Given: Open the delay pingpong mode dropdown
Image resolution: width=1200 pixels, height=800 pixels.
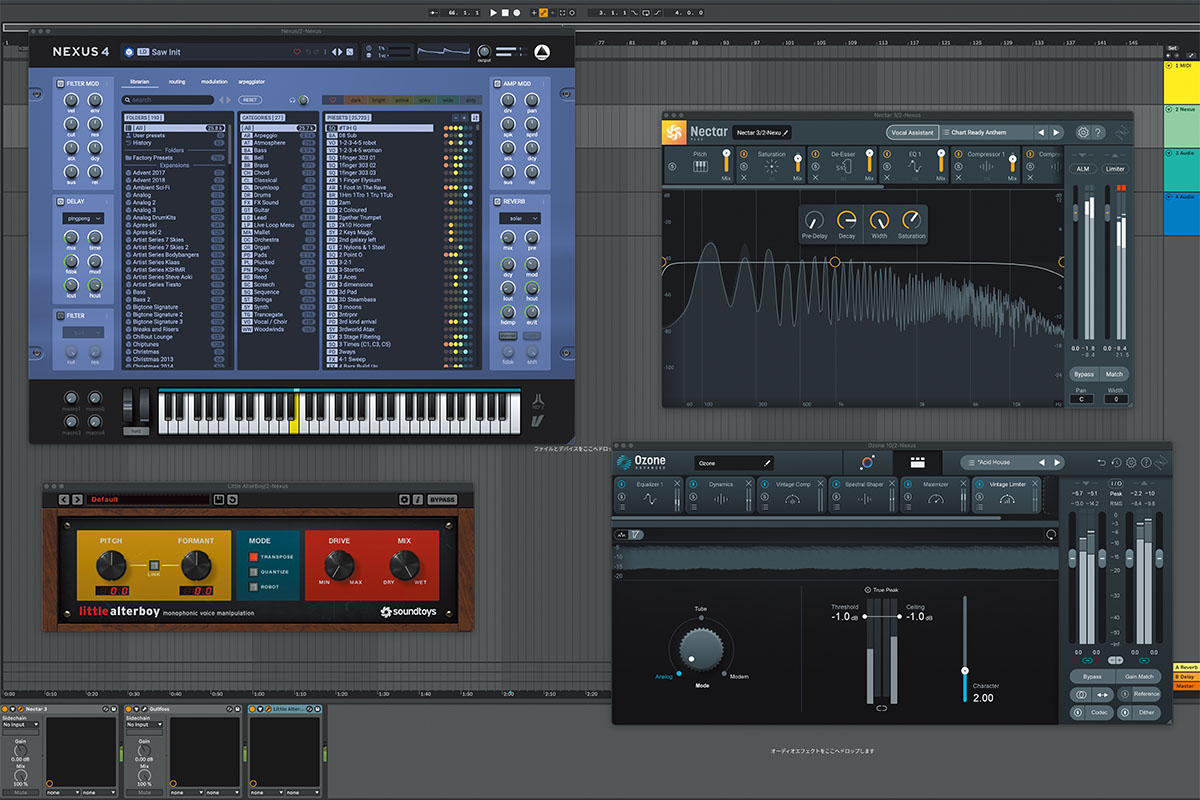Looking at the screenshot, I should 84,218.
